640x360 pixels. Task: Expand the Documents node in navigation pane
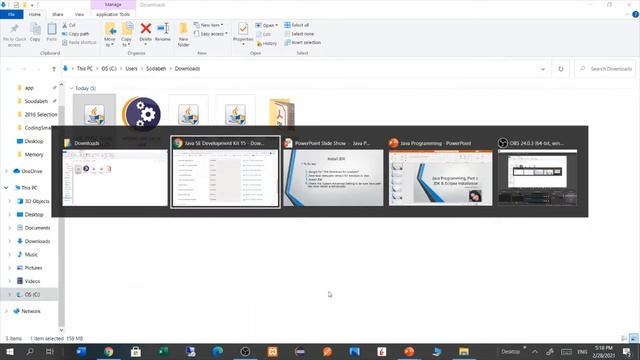[10, 228]
